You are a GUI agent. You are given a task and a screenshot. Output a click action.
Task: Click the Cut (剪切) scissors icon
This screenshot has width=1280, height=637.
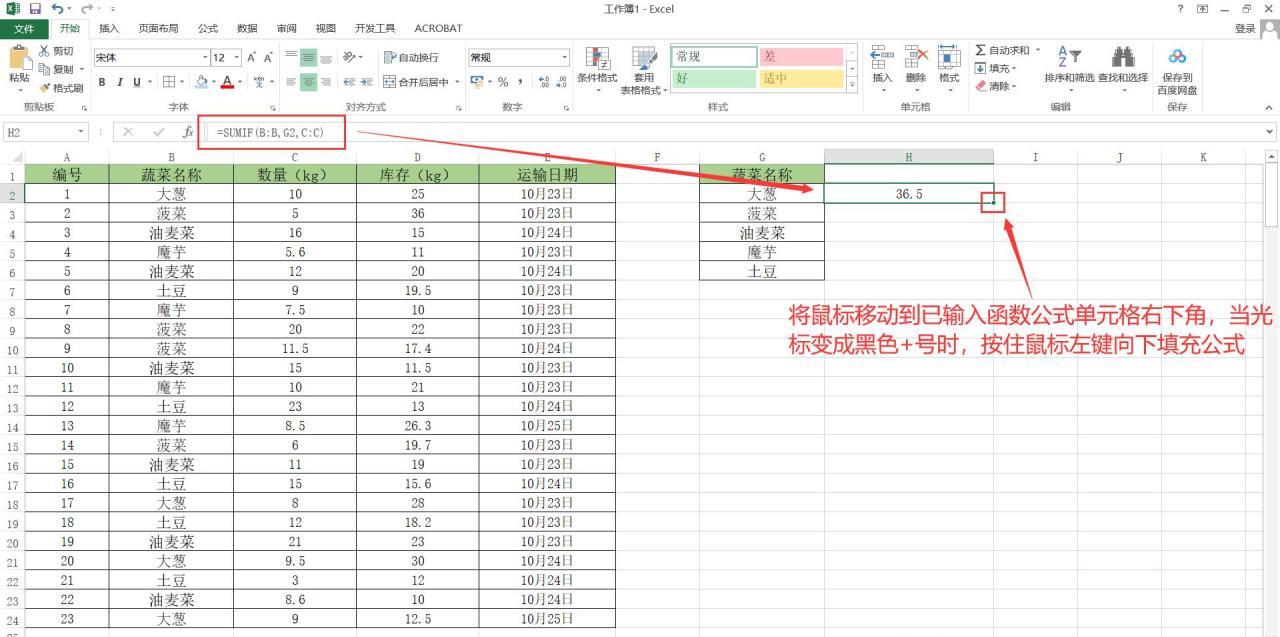tap(46, 51)
